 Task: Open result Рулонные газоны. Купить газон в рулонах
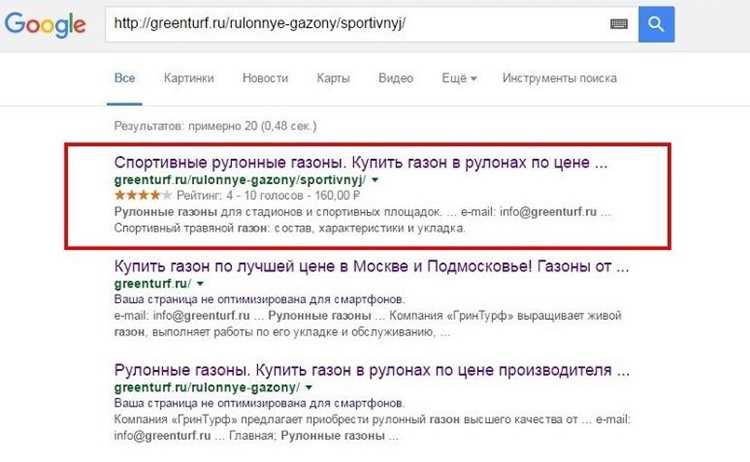click(x=372, y=370)
